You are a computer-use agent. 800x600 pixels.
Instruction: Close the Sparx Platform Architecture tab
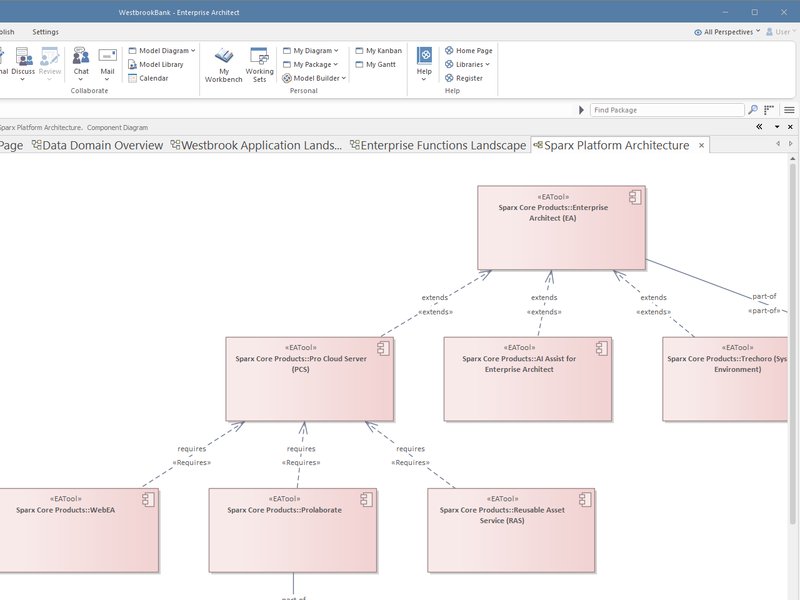coord(702,145)
